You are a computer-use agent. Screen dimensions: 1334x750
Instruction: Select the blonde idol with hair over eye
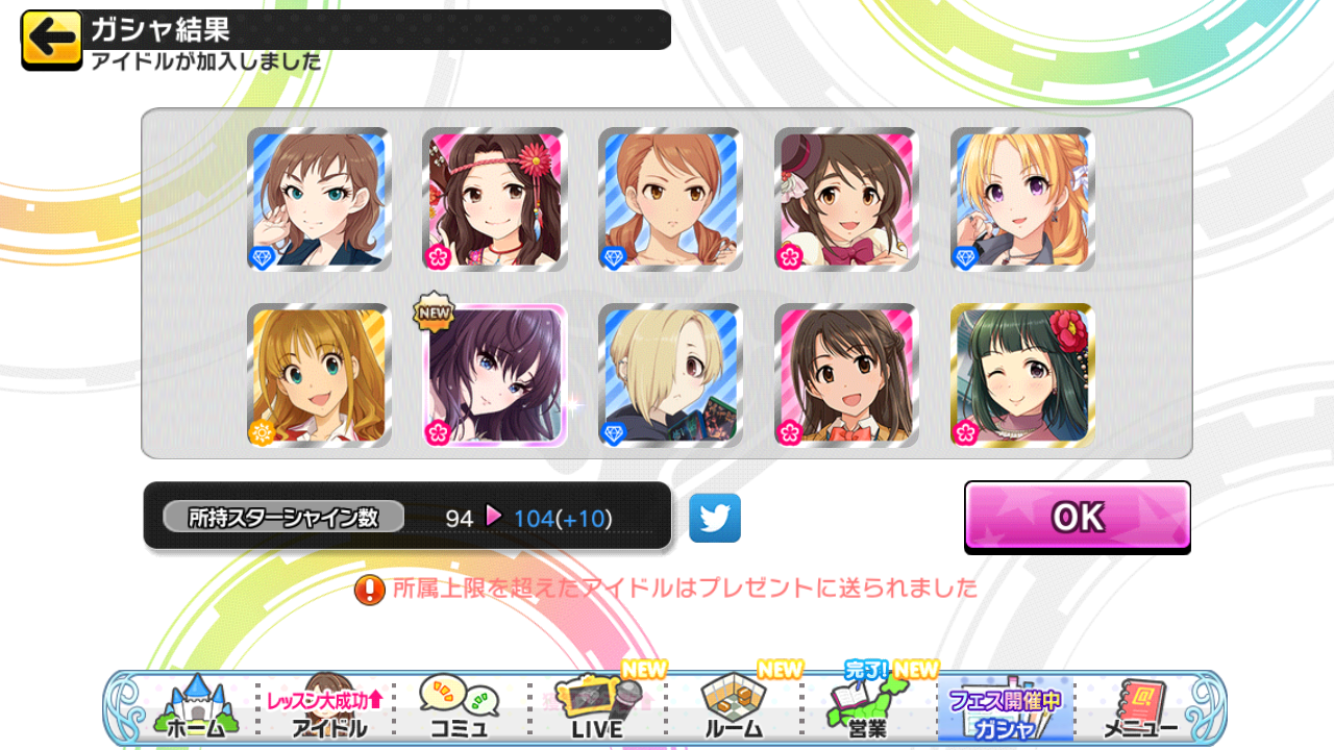pyautogui.click(x=670, y=375)
